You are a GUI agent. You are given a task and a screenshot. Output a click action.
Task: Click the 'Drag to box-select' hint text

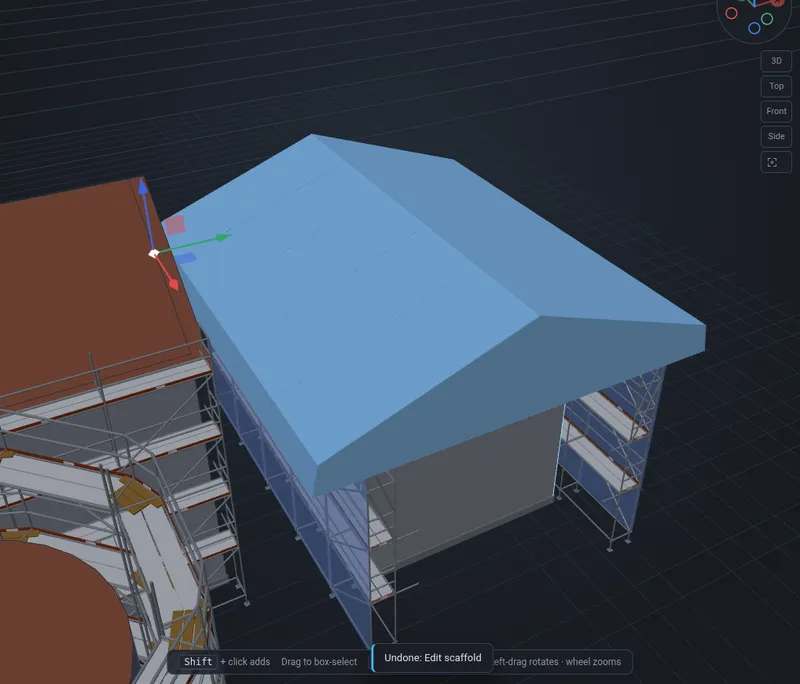[x=319, y=662]
